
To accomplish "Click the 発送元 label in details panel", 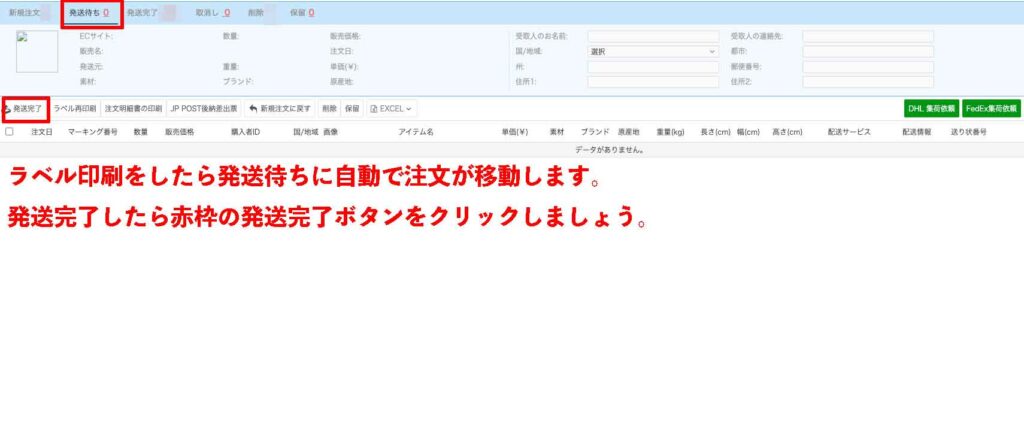I will (x=91, y=67).
